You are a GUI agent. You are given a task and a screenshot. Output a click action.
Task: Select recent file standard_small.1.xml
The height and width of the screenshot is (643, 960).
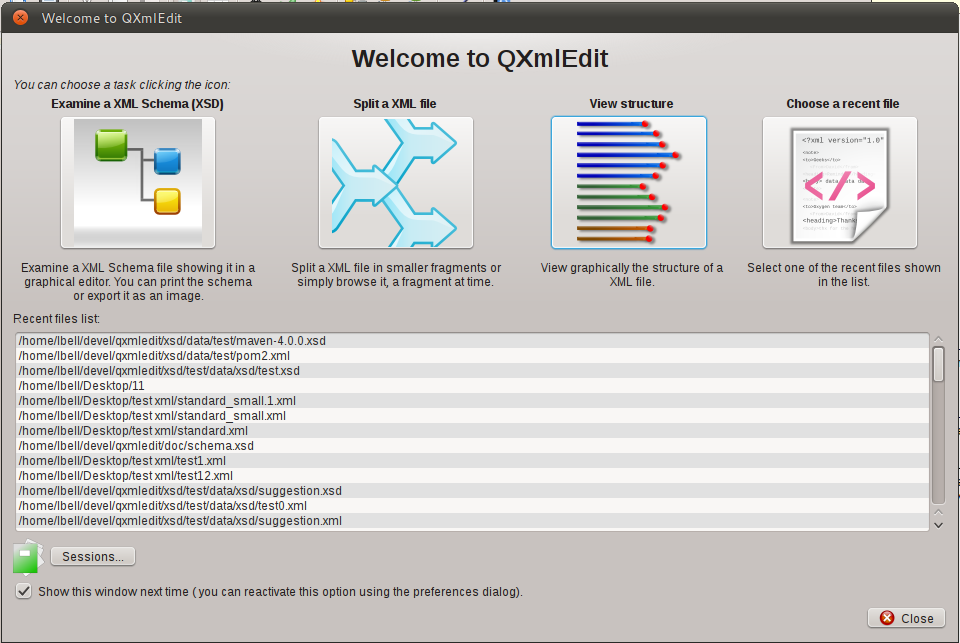(x=472, y=400)
